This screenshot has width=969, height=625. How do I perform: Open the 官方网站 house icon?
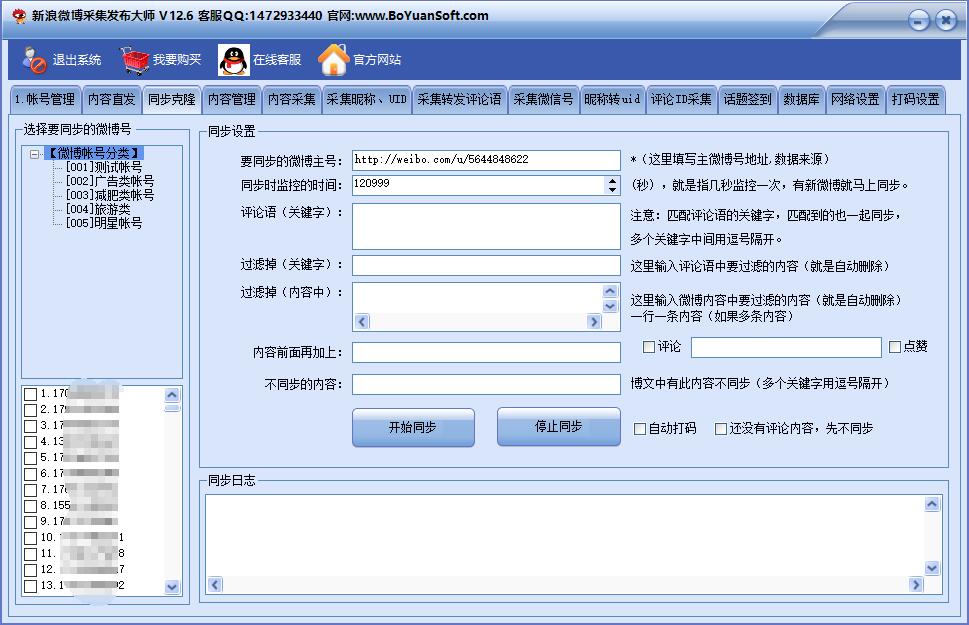click(x=334, y=59)
